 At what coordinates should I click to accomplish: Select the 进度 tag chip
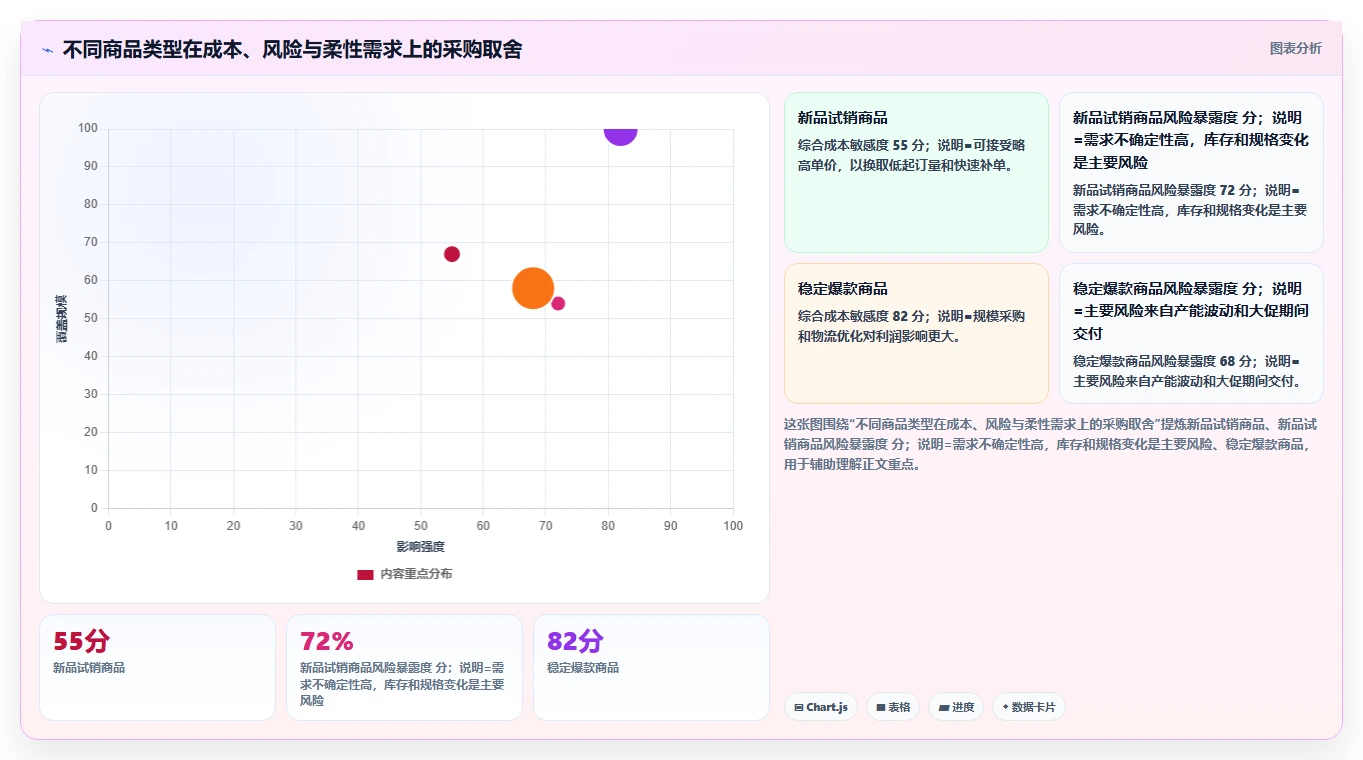click(956, 707)
